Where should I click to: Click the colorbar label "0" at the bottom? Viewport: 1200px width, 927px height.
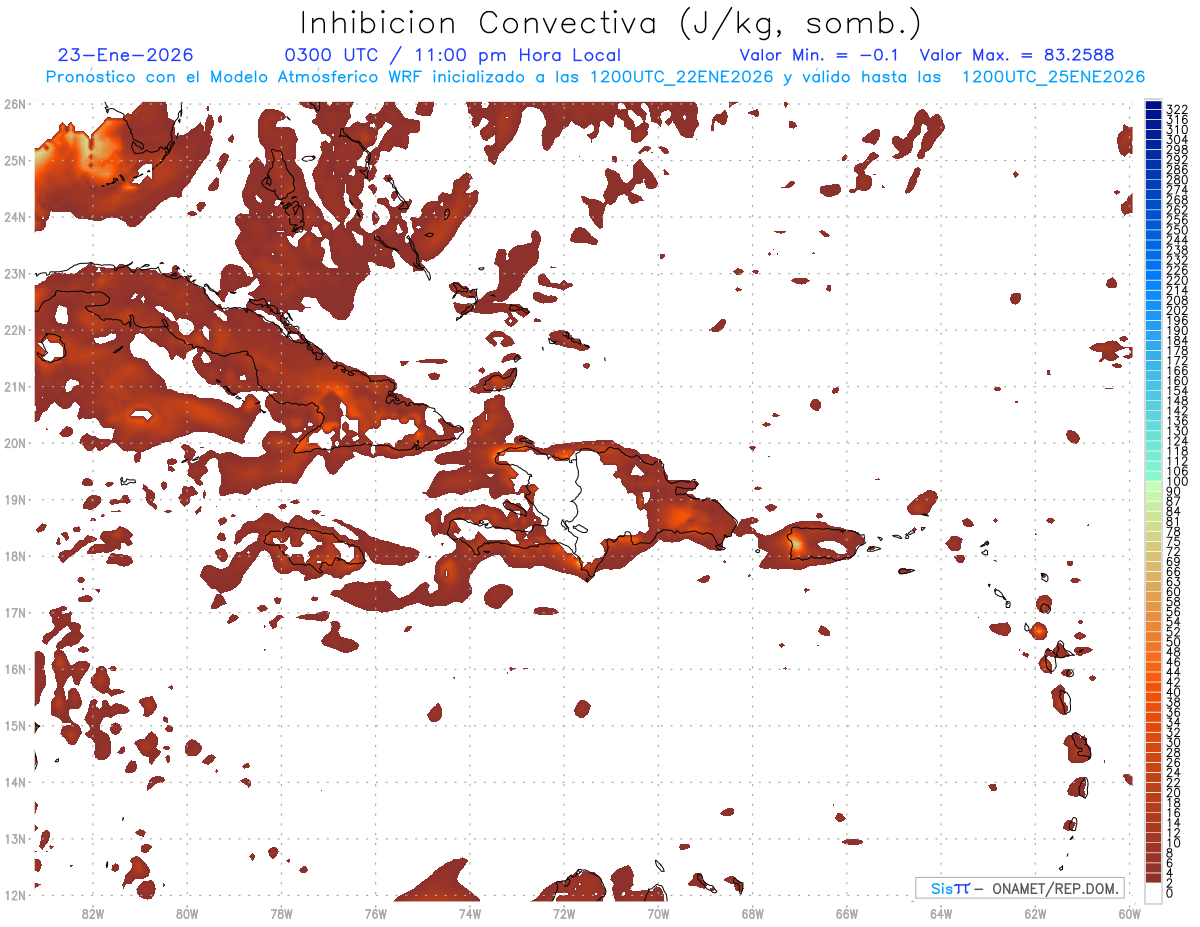(x=1170, y=892)
